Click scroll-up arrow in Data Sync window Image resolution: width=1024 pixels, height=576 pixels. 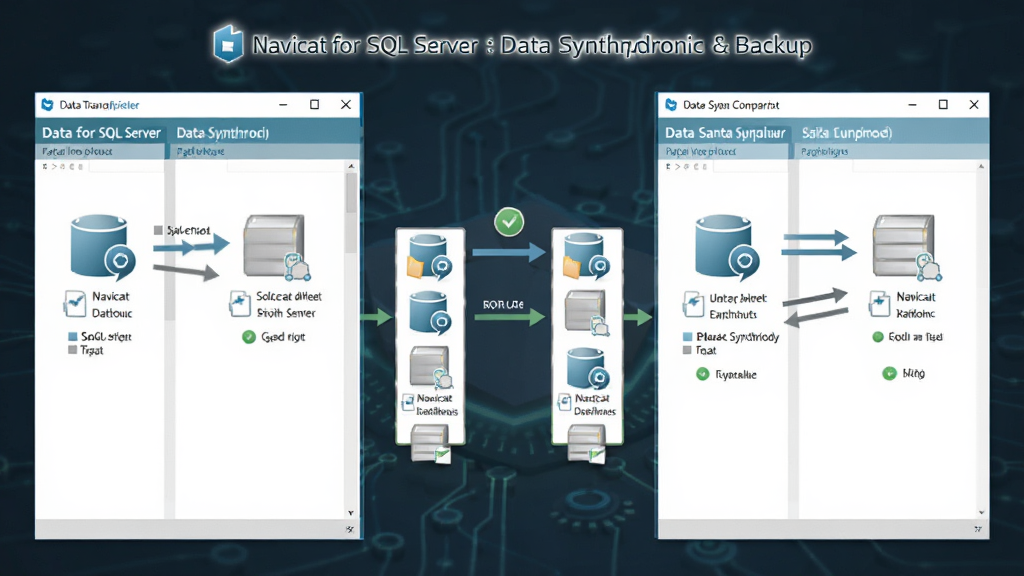point(981,167)
